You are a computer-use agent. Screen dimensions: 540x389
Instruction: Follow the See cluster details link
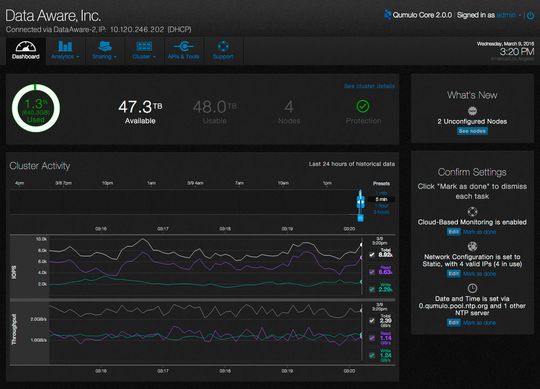pyautogui.click(x=369, y=86)
